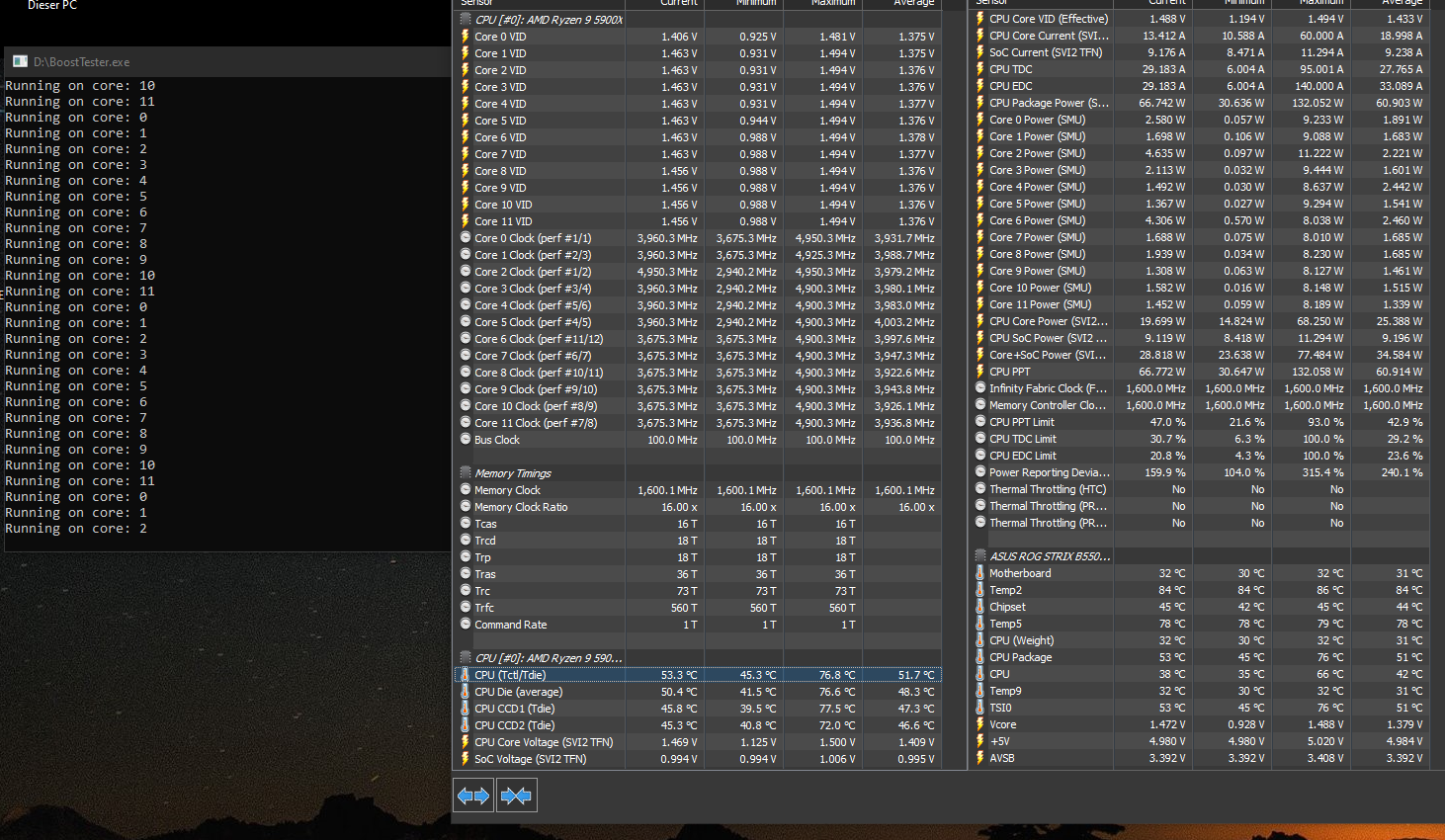Click the lightning icon beside SoC Voltage (SVI2 TFN)
The height and width of the screenshot is (840, 1445).
466,759
